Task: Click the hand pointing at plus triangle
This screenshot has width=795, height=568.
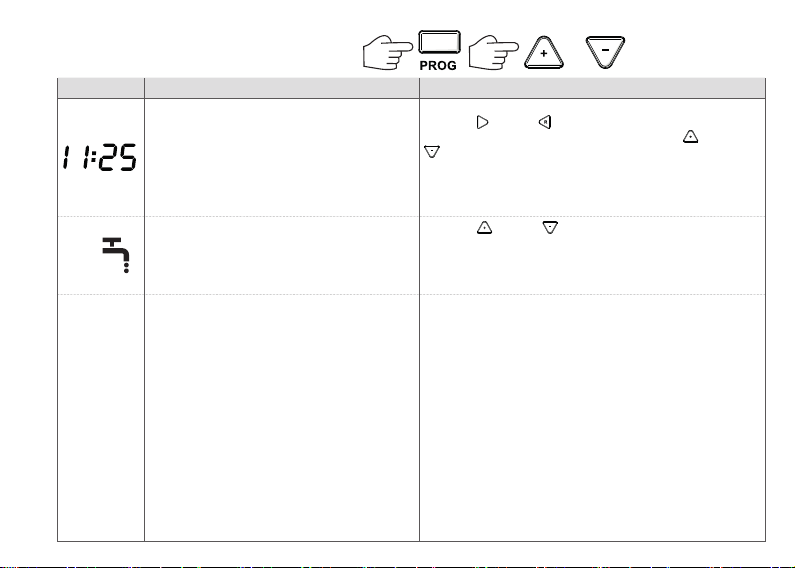Action: [x=493, y=52]
